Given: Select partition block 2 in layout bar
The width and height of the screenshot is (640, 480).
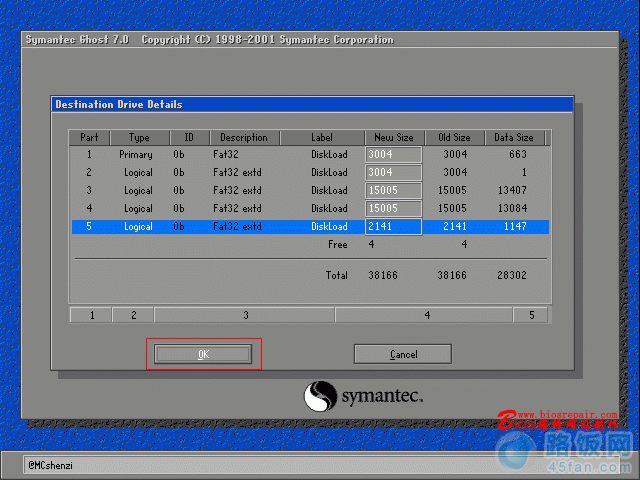Looking at the screenshot, I should (x=133, y=315).
